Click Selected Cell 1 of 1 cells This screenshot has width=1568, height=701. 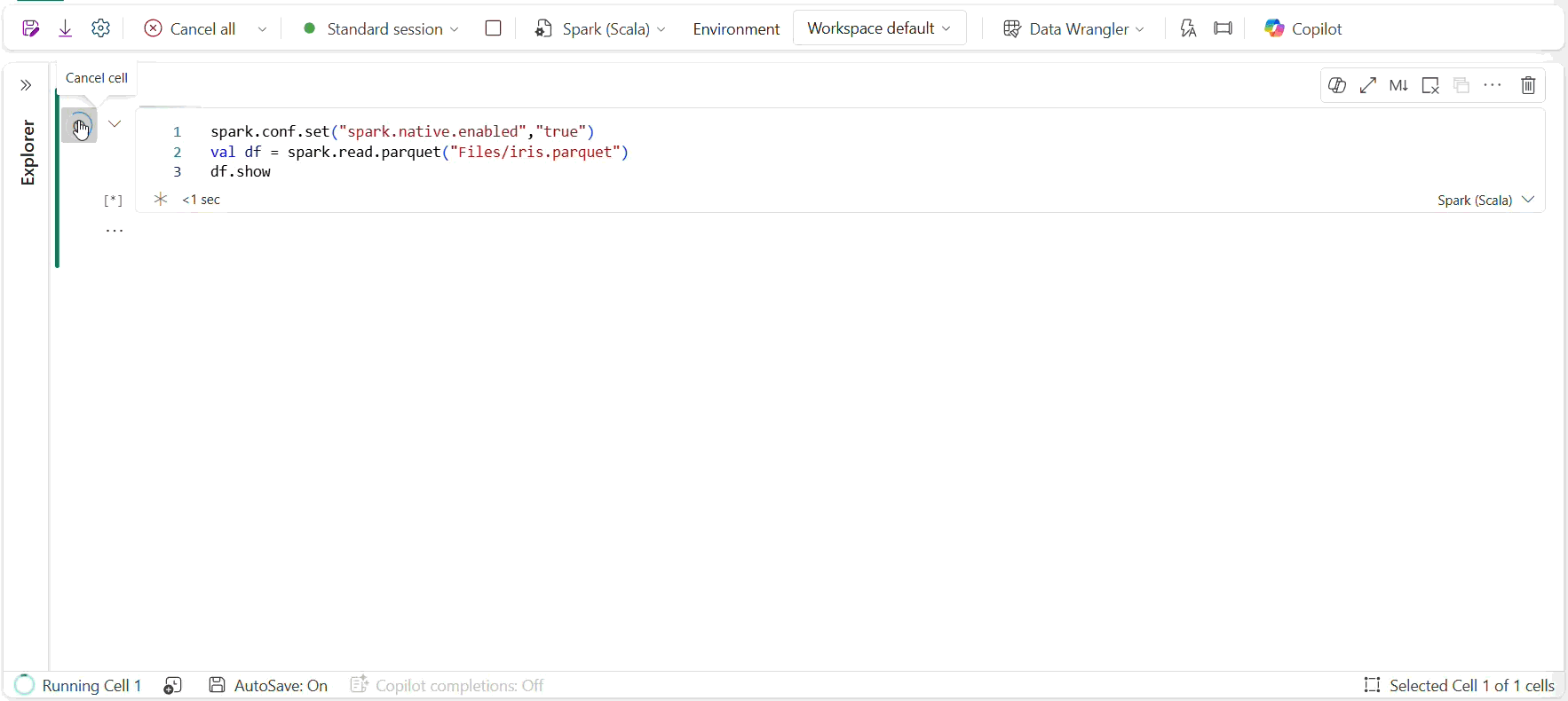pyautogui.click(x=1459, y=685)
